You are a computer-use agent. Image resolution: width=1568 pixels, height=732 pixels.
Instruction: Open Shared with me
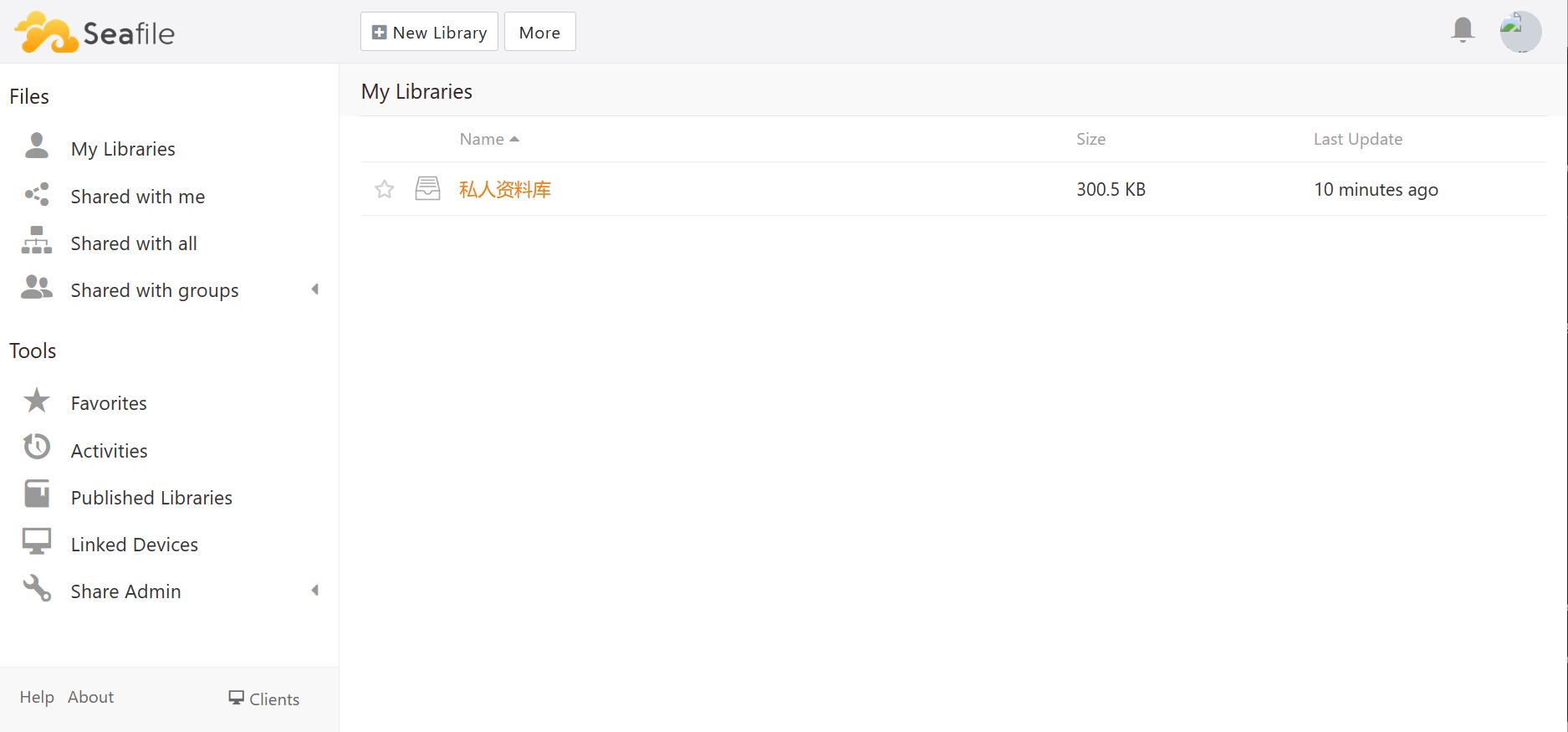(138, 197)
